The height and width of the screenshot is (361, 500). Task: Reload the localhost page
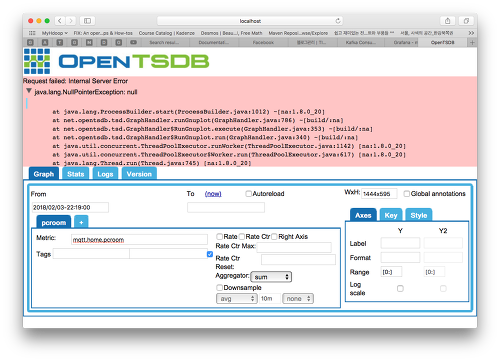point(338,21)
